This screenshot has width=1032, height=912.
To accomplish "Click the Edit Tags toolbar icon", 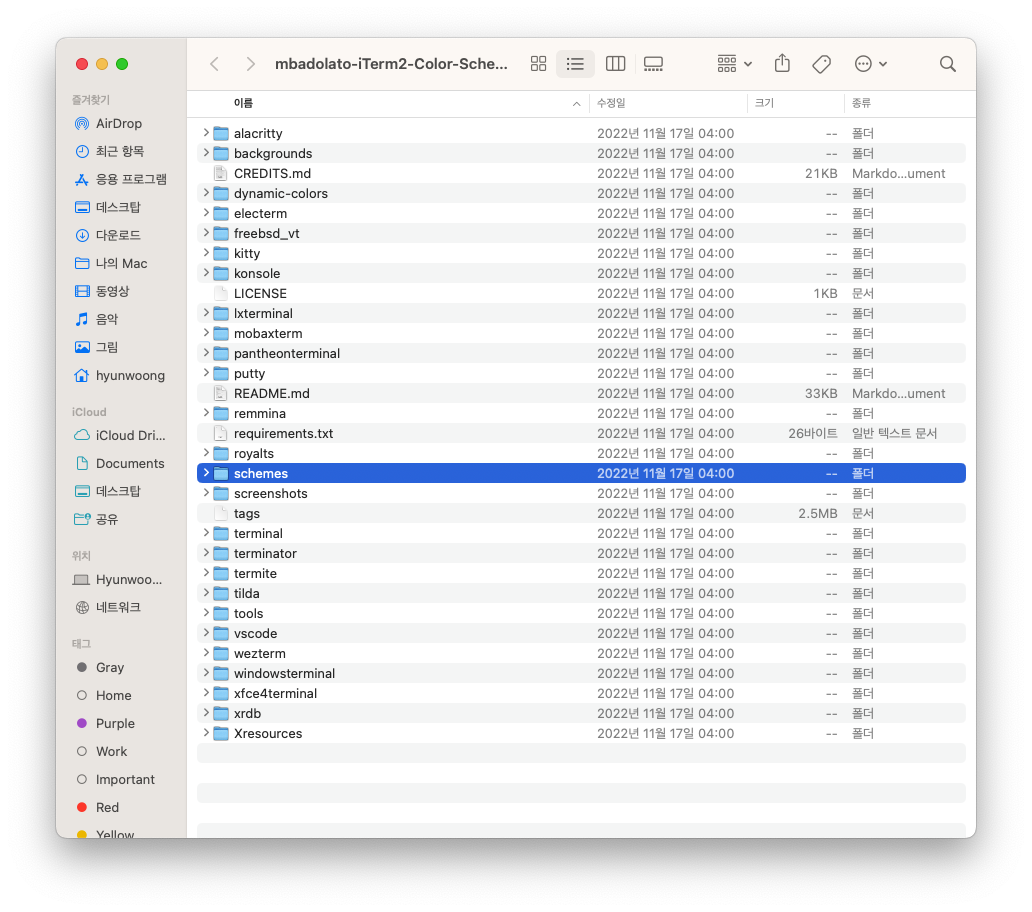I will pos(821,64).
